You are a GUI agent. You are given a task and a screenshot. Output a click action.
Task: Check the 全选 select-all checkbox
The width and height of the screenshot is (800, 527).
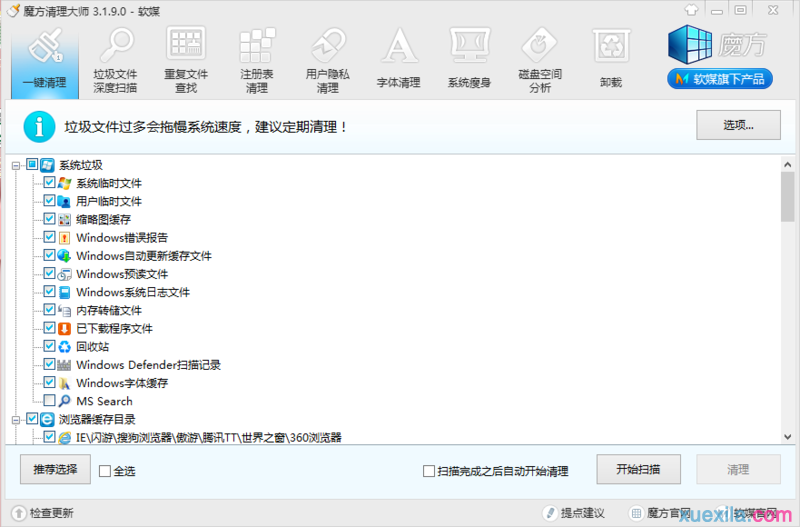click(x=105, y=471)
